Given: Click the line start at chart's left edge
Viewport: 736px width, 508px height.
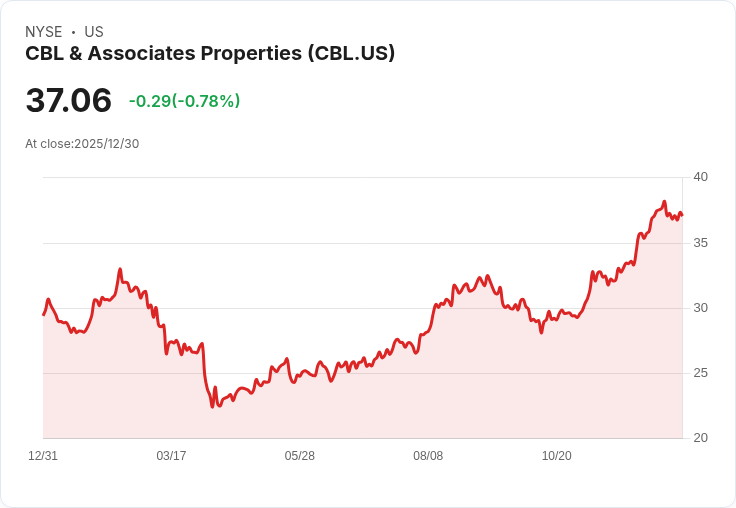Looking at the screenshot, I should click(x=44, y=315).
